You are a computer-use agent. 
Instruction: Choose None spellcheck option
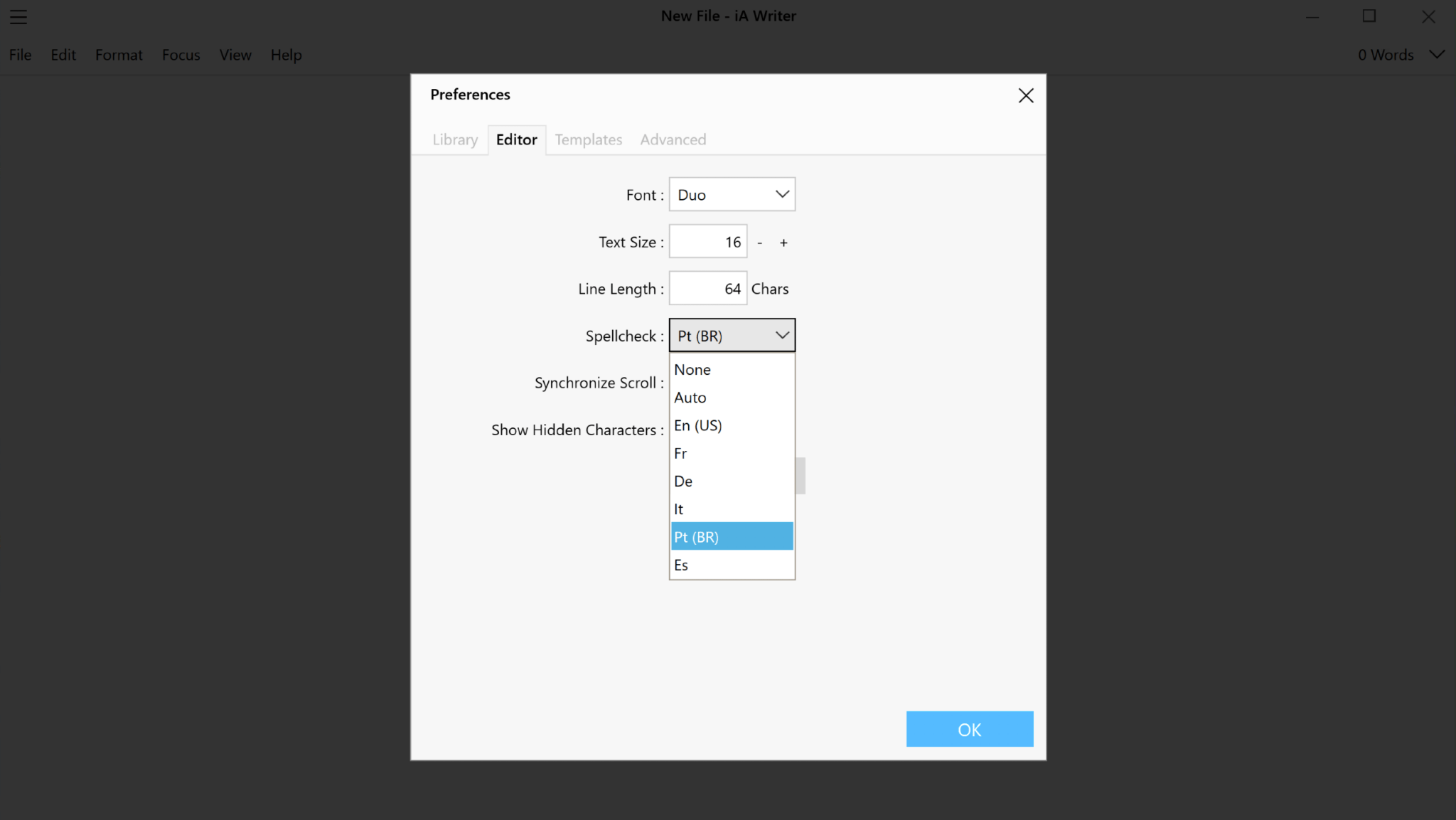pos(732,369)
